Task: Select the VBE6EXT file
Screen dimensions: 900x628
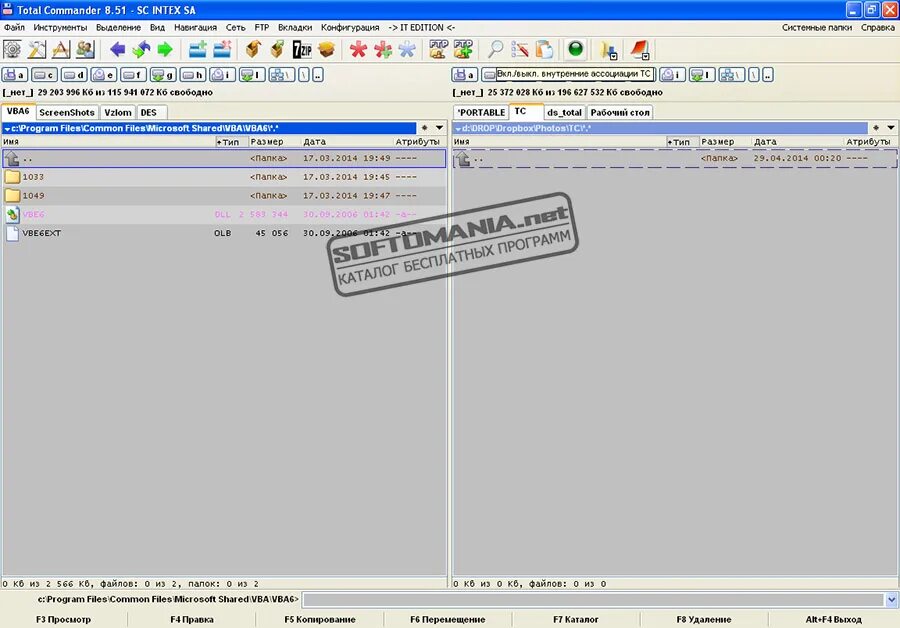Action: (x=224, y=233)
